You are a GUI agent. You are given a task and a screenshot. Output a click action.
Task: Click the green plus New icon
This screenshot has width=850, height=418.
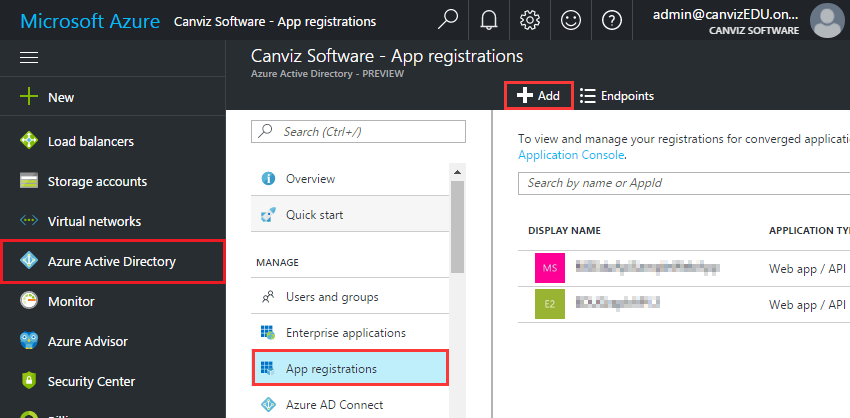29,98
